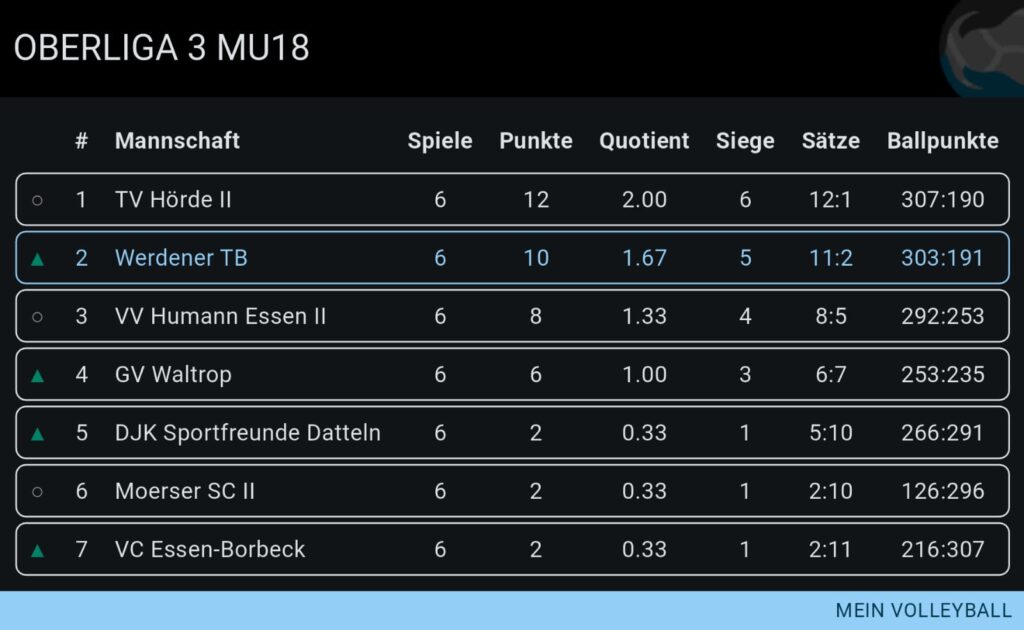Viewport: 1024px width, 630px height.
Task: Click the Siege column header
Action: [x=745, y=141]
